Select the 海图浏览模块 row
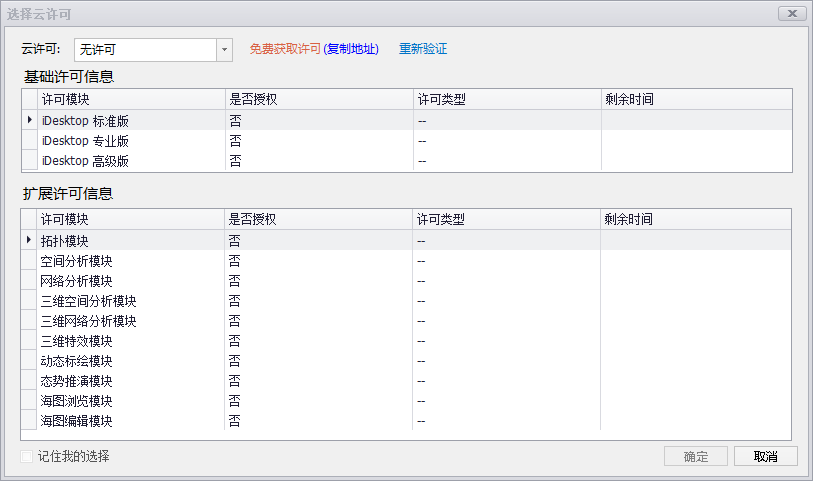813x481 pixels. 406,401
